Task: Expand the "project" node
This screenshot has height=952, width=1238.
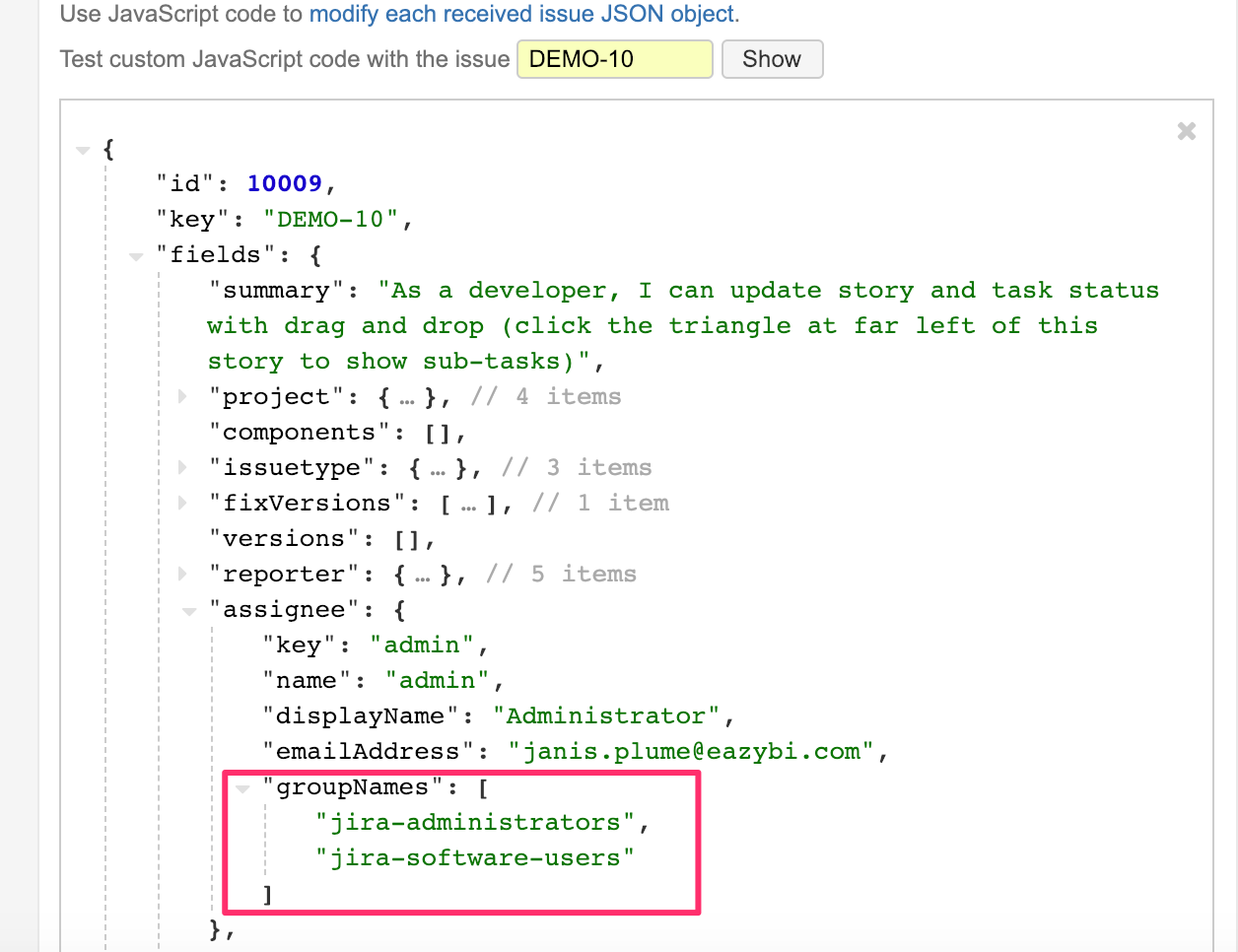Action: 182,396
